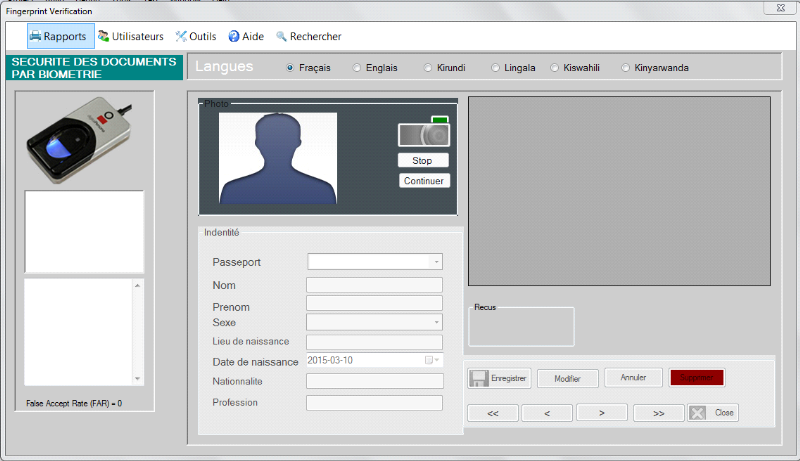Click the red Supprimer button
Screen dimensions: 800x461
pos(696,378)
